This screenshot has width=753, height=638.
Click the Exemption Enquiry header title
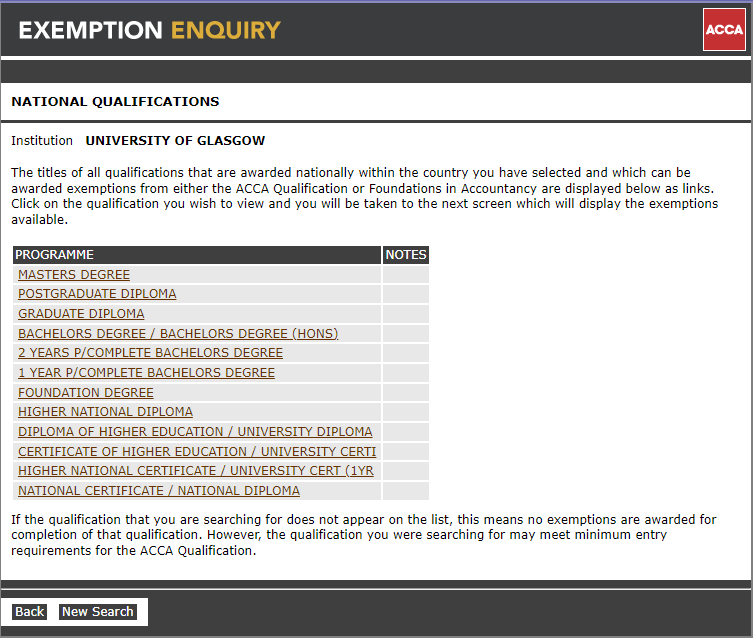click(x=150, y=30)
